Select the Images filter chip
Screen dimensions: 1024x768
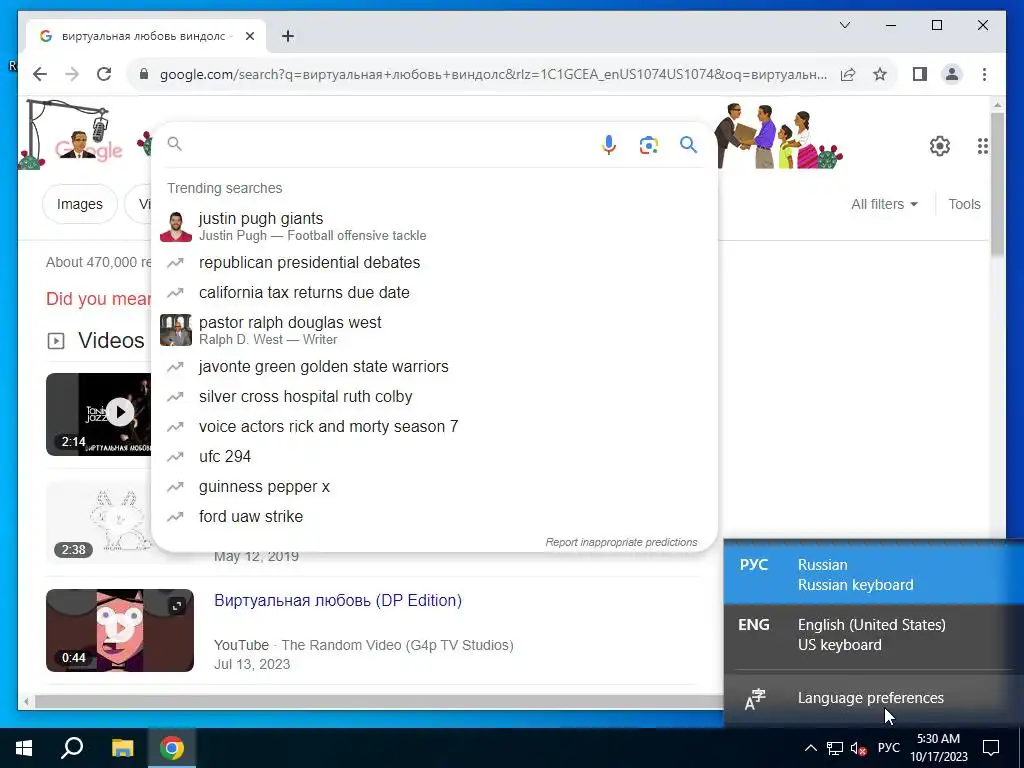pyautogui.click(x=80, y=204)
